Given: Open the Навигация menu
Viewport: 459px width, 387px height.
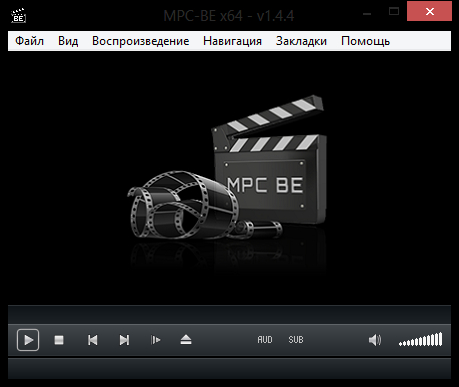Looking at the screenshot, I should coord(232,41).
